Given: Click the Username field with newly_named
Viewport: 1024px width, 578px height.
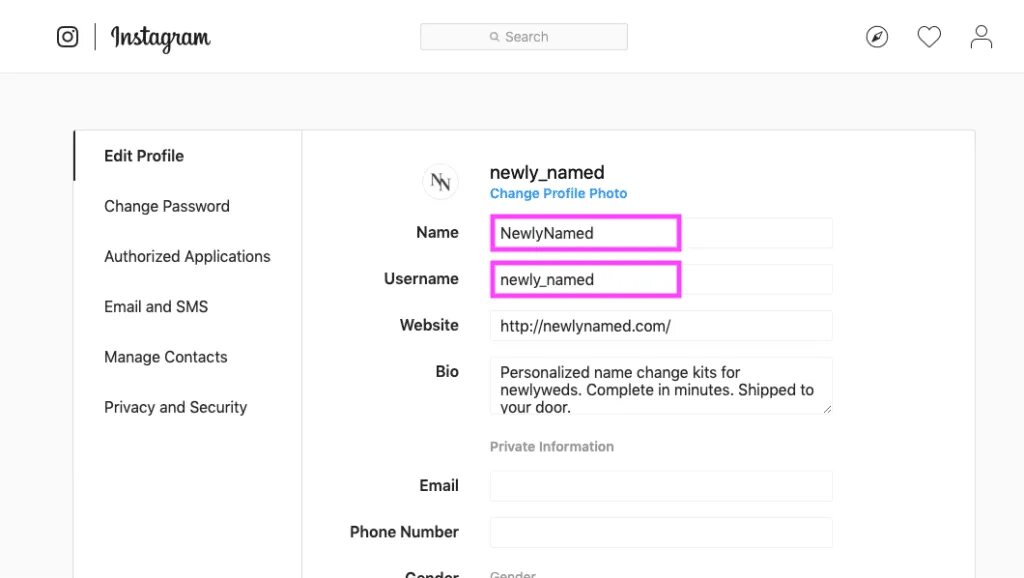Looking at the screenshot, I should pos(661,280).
